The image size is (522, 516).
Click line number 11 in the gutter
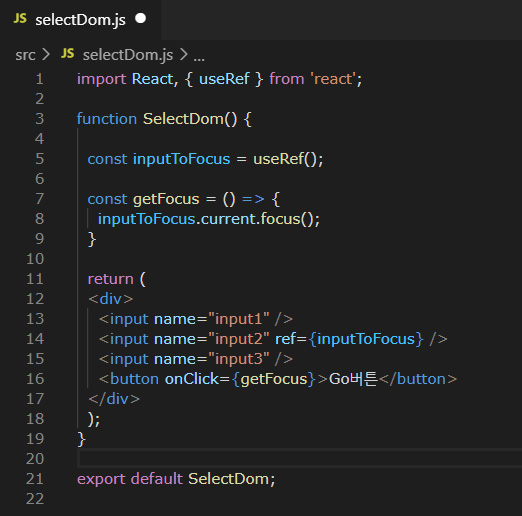(35, 279)
